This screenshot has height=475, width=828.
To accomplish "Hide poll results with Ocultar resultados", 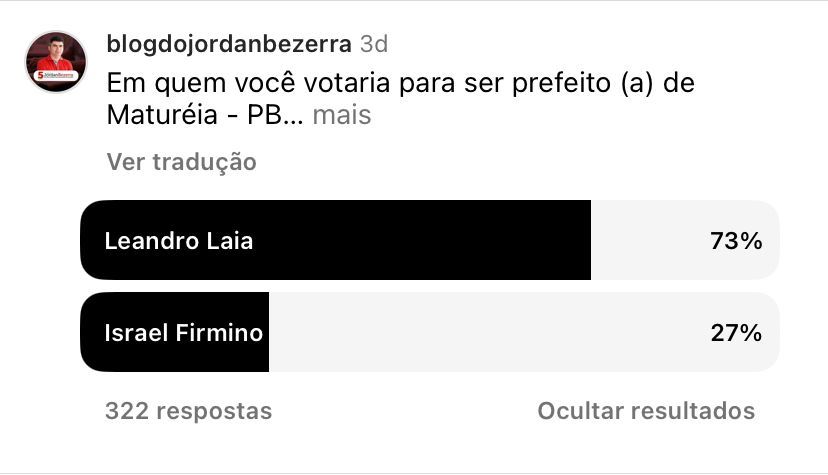I will pyautogui.click(x=646, y=411).
